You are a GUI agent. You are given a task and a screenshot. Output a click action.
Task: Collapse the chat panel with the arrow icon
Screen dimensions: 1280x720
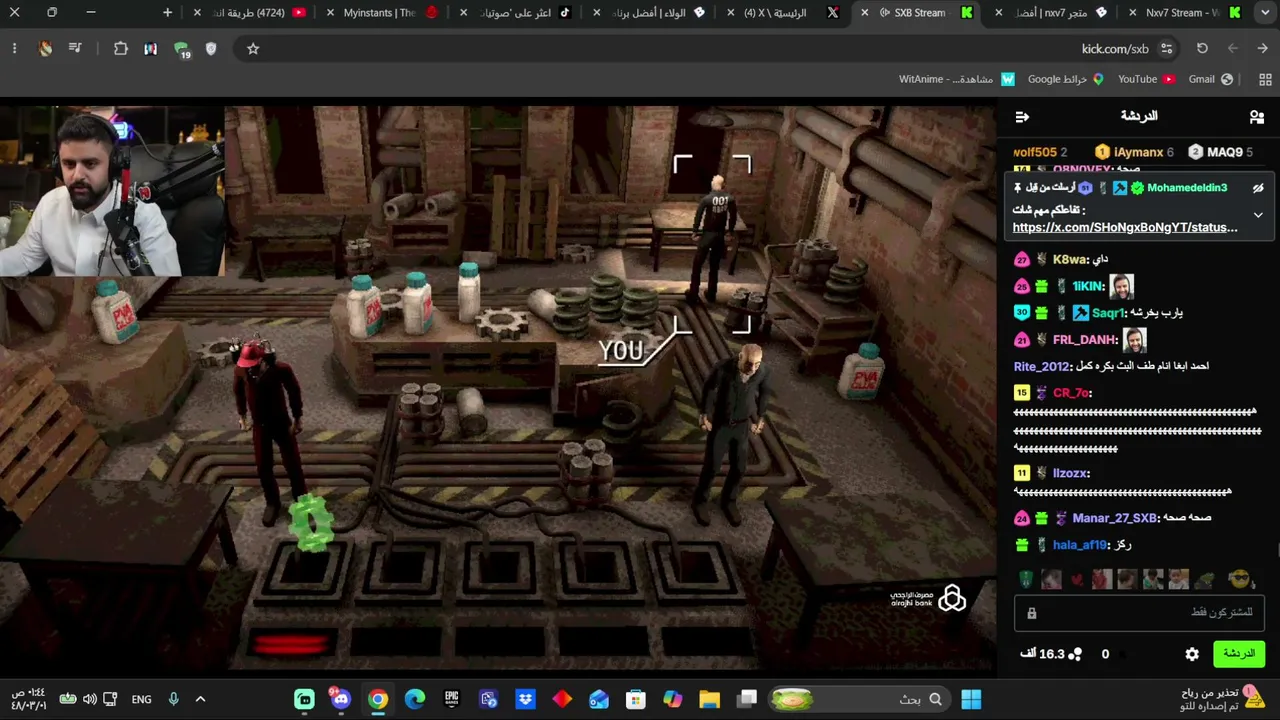point(1022,117)
